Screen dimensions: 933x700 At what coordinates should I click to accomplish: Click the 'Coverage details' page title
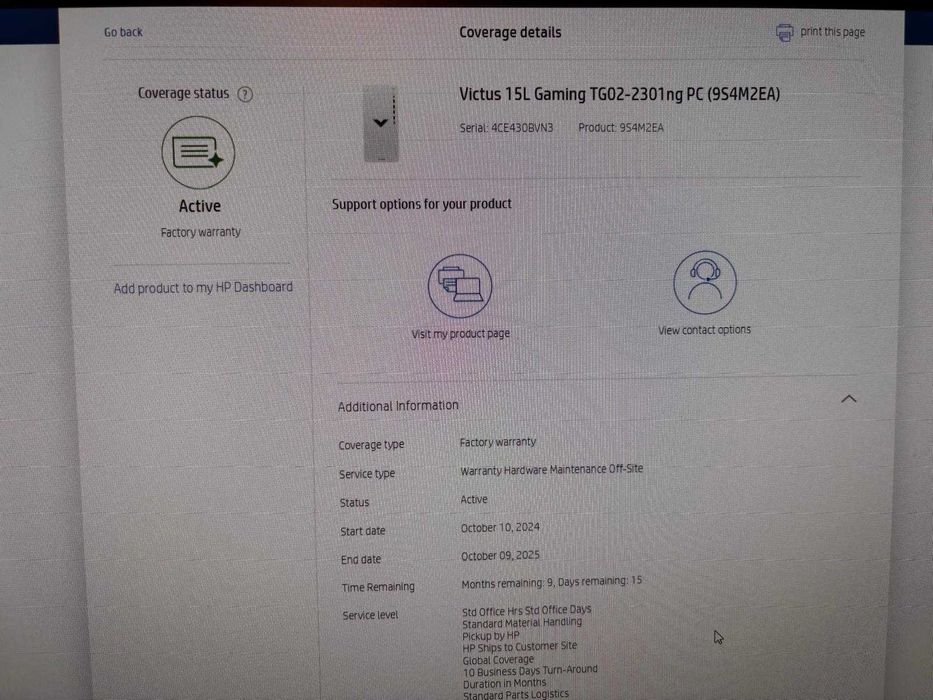[510, 32]
